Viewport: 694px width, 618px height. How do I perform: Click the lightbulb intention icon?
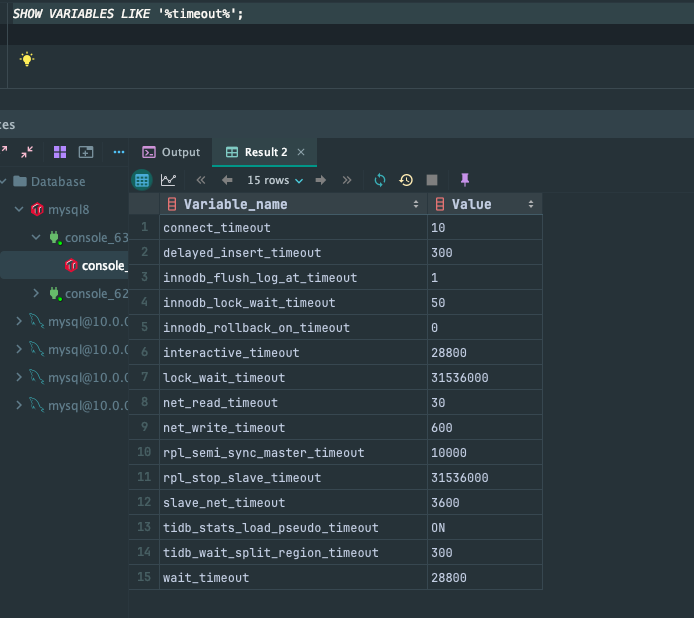pos(27,59)
